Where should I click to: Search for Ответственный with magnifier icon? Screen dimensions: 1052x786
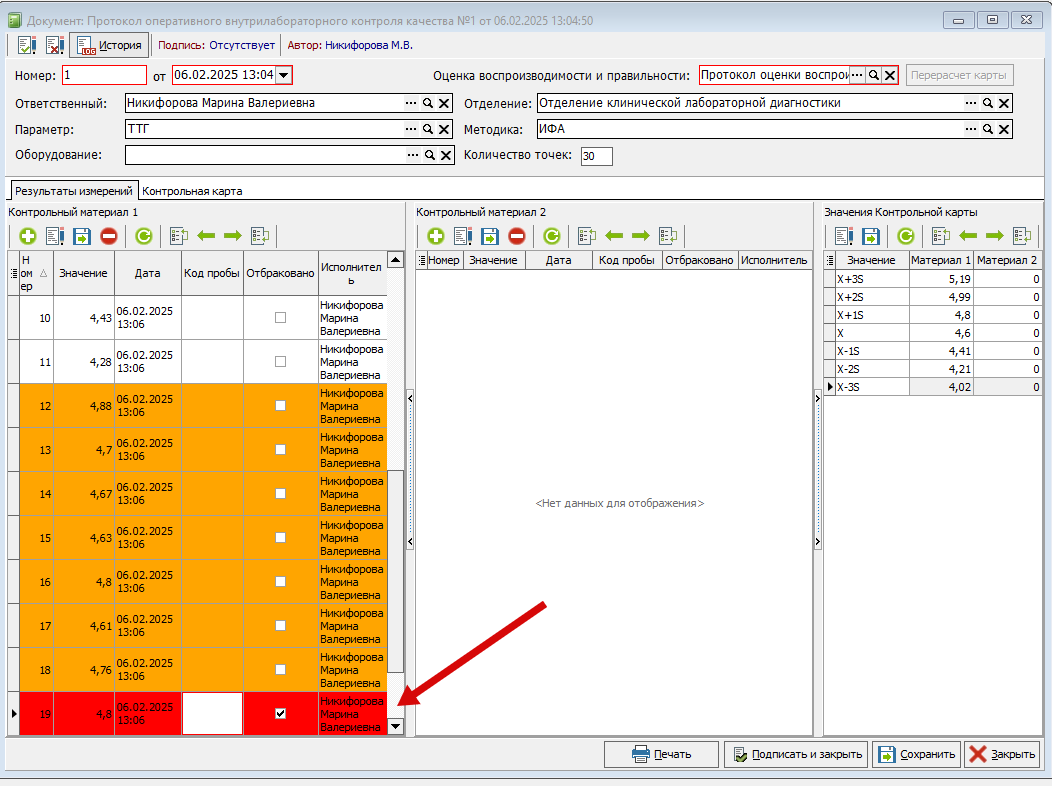click(428, 103)
